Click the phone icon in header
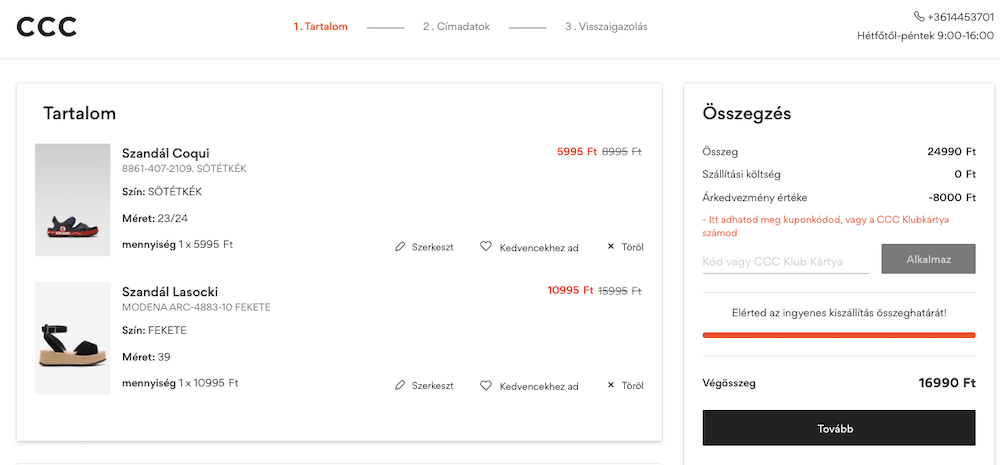This screenshot has height=465, width=1000. (919, 17)
